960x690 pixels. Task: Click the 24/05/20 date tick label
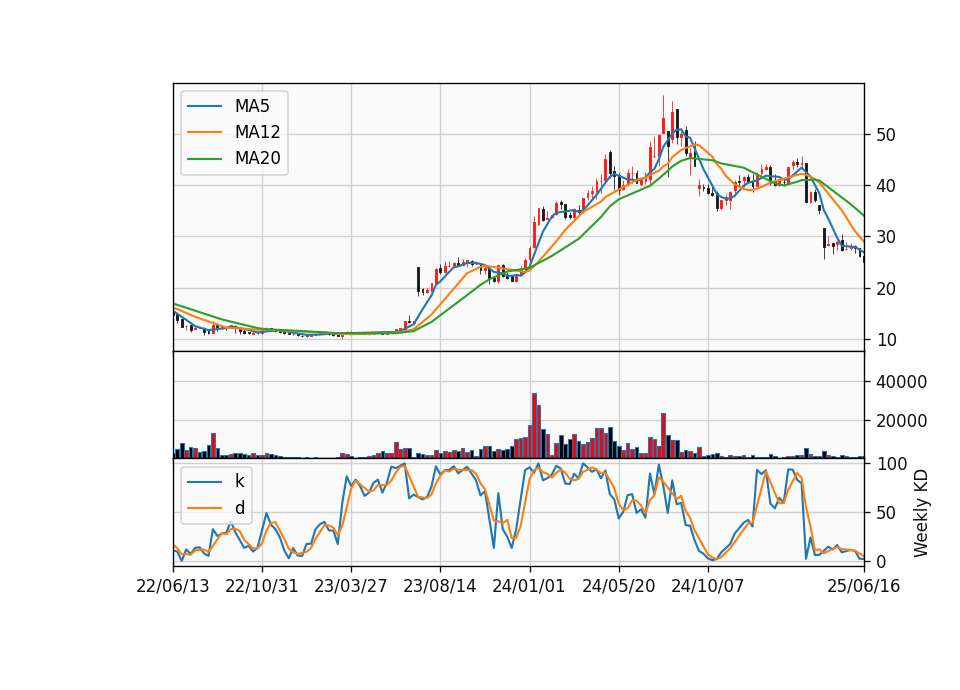[x=618, y=586]
